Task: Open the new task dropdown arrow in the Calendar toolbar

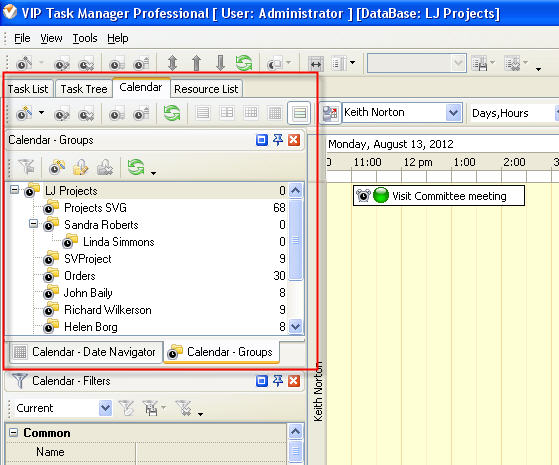Action: pyautogui.click(x=41, y=113)
